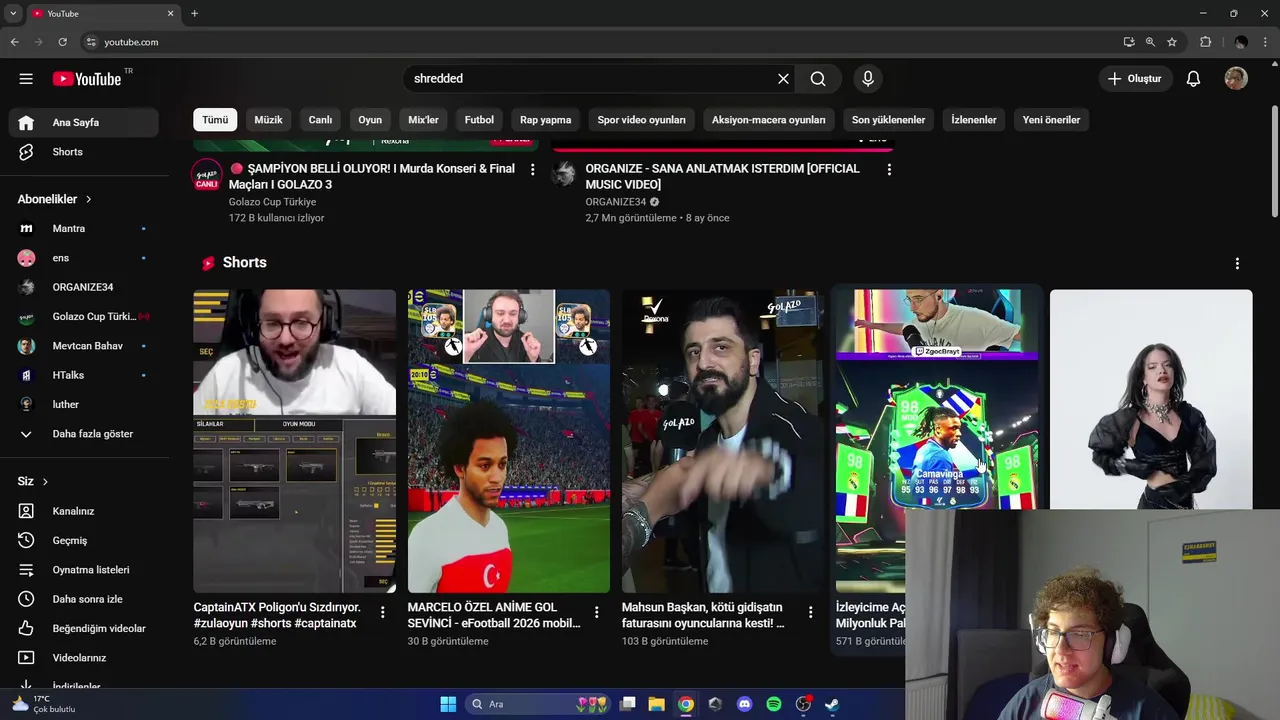Screen dimensions: 1280x720
Task: Open the tab search dropdown in Chrome
Action: [13, 13]
